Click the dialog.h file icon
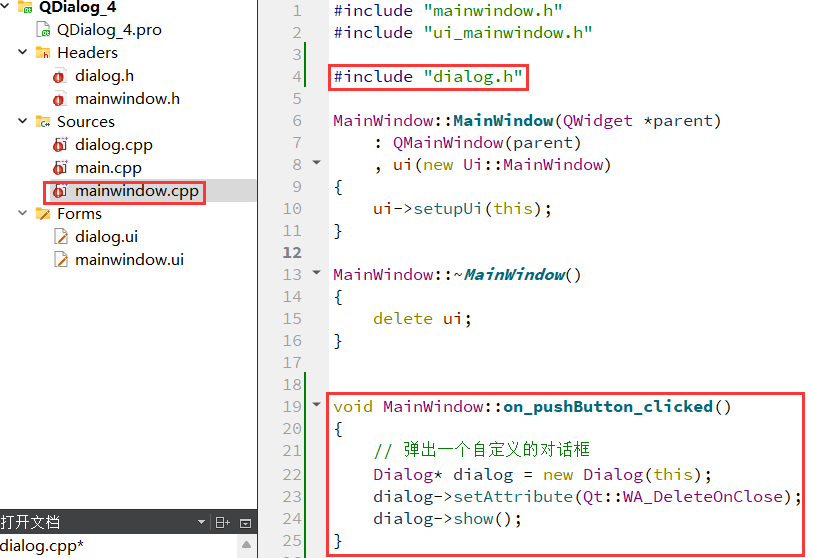Viewport: 813px width, 558px height. click(x=59, y=76)
